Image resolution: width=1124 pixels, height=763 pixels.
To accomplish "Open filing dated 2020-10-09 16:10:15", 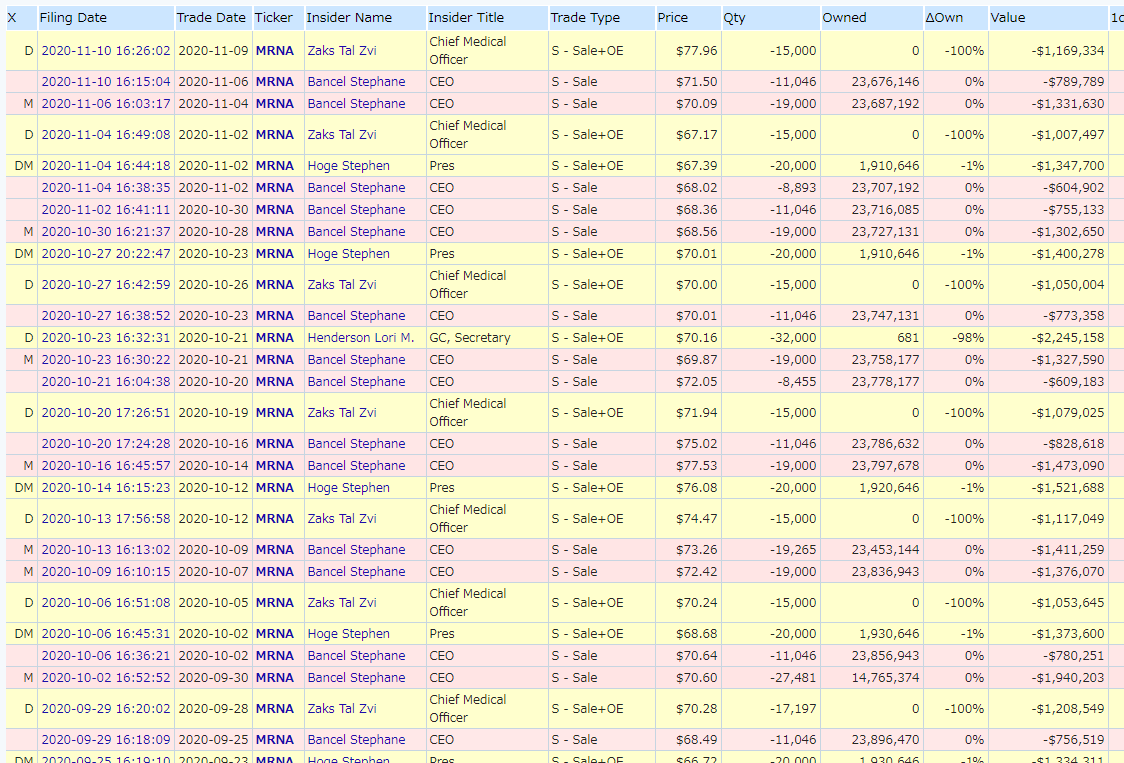I will [x=106, y=572].
